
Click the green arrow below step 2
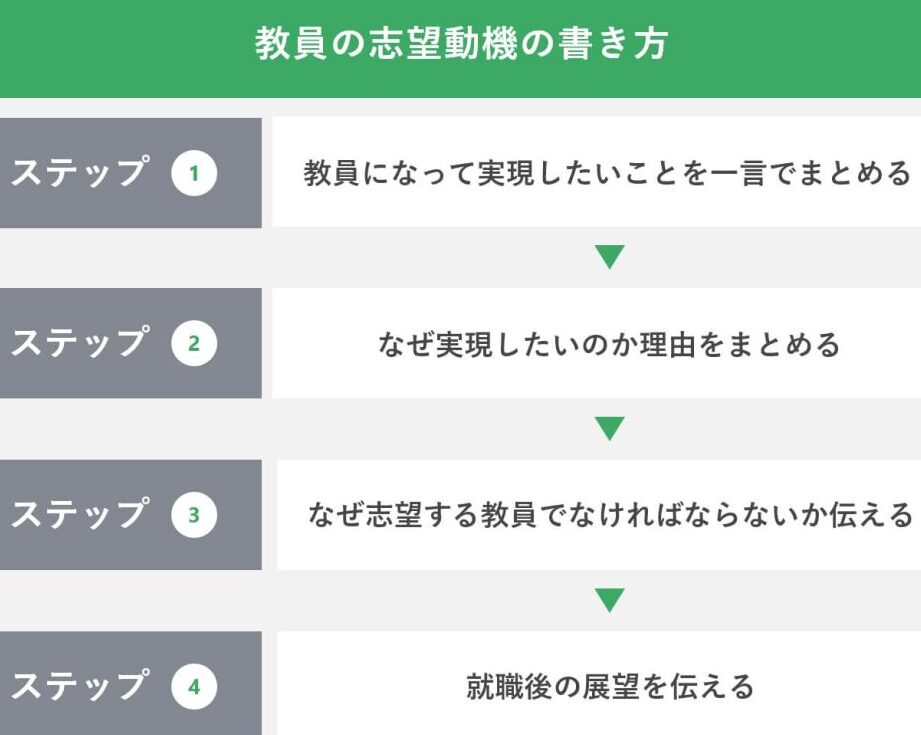(x=609, y=430)
